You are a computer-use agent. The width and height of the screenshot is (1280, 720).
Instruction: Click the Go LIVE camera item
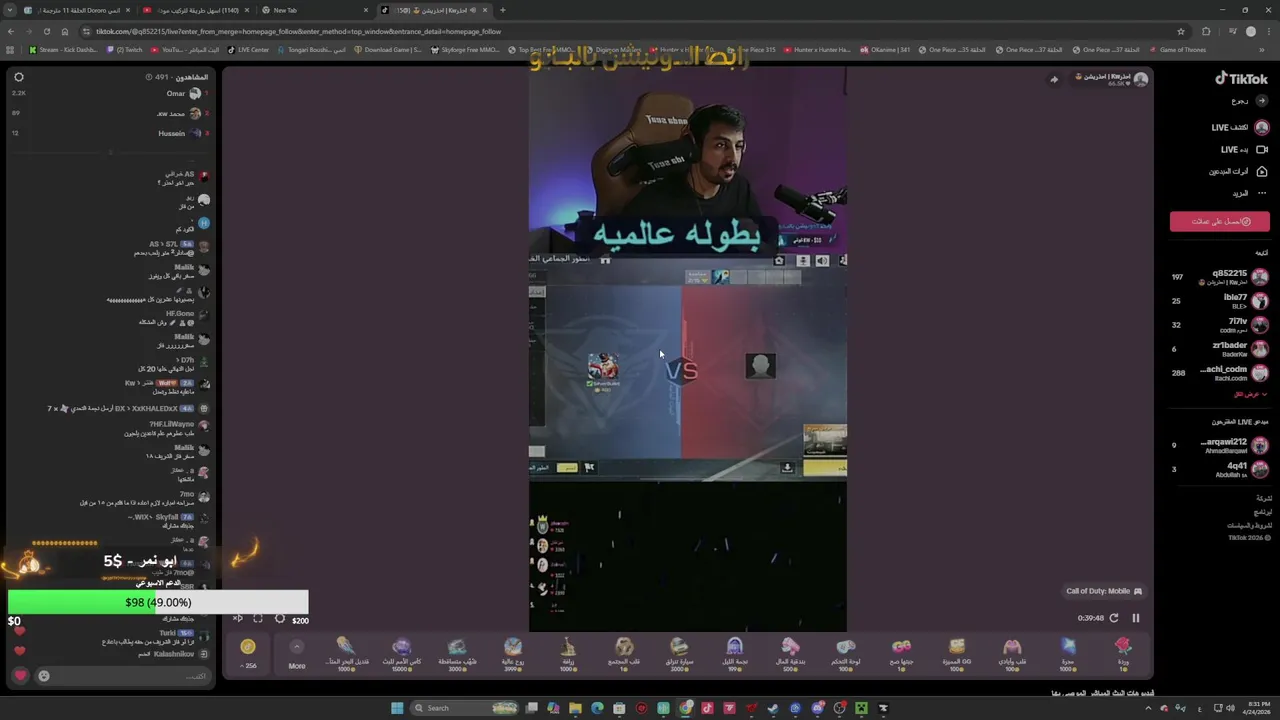pos(1244,149)
